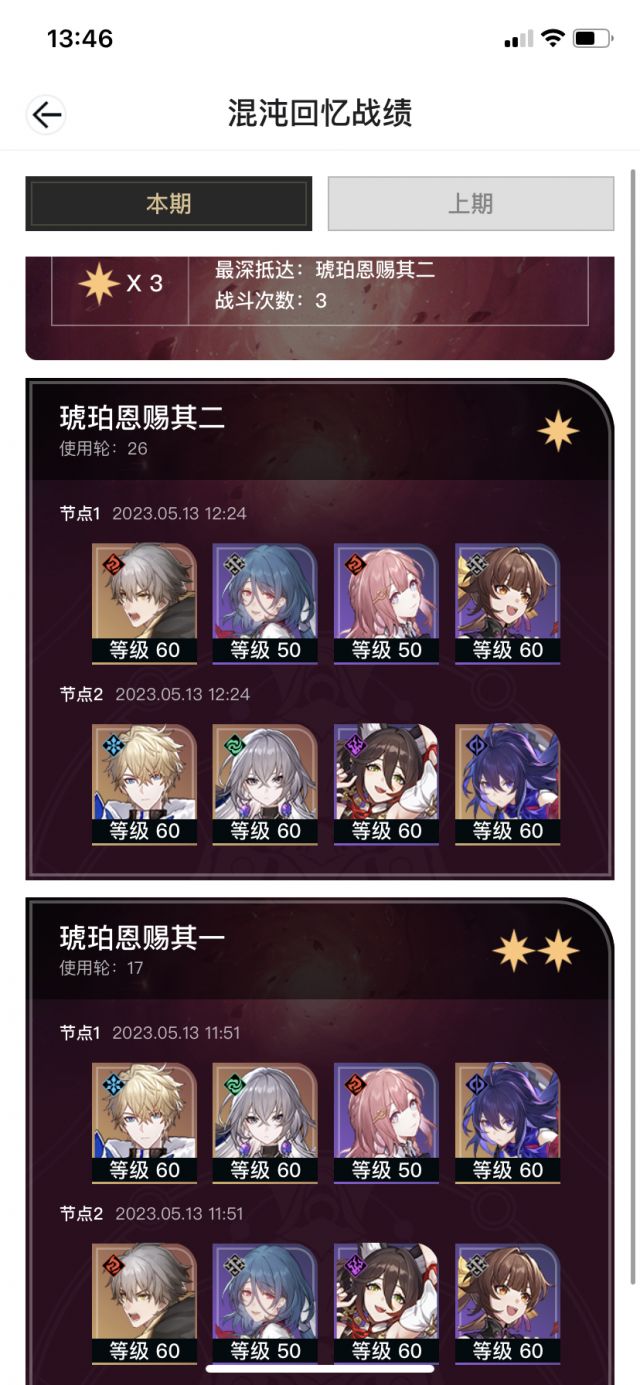The height and width of the screenshot is (1385, 640).
Task: Open the silver-haired wind character in 琥珀恩赐其二 节点2
Action: [x=265, y=785]
